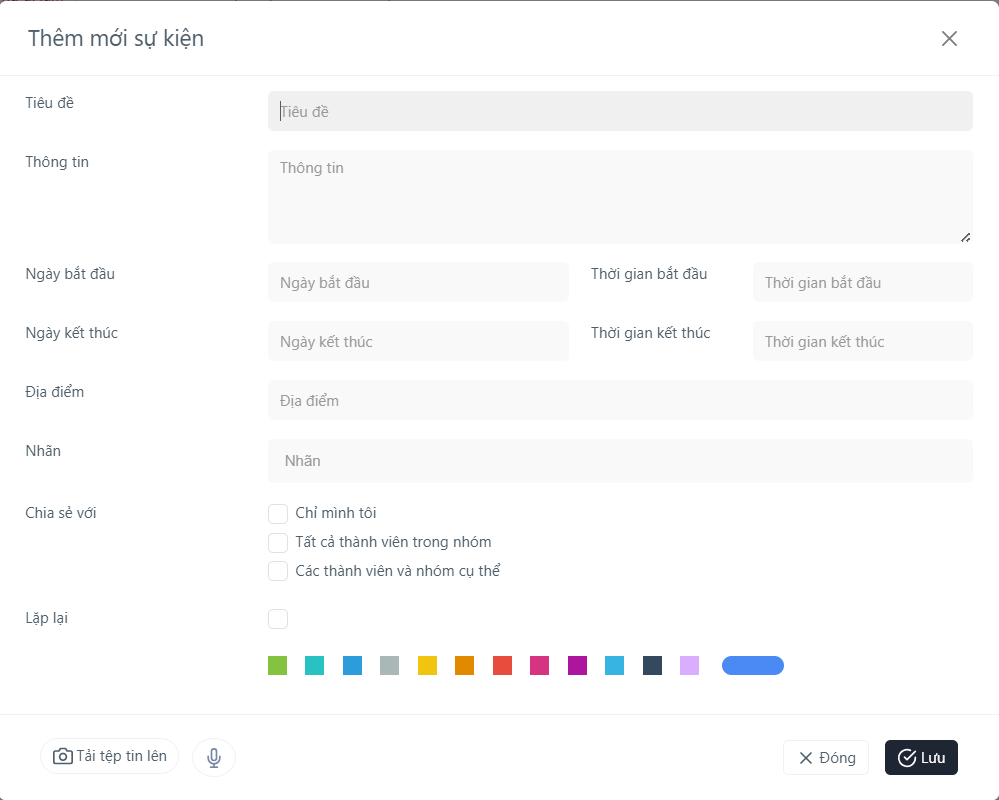Click the microphone voice input icon
The image size is (999, 800).
pos(214,757)
